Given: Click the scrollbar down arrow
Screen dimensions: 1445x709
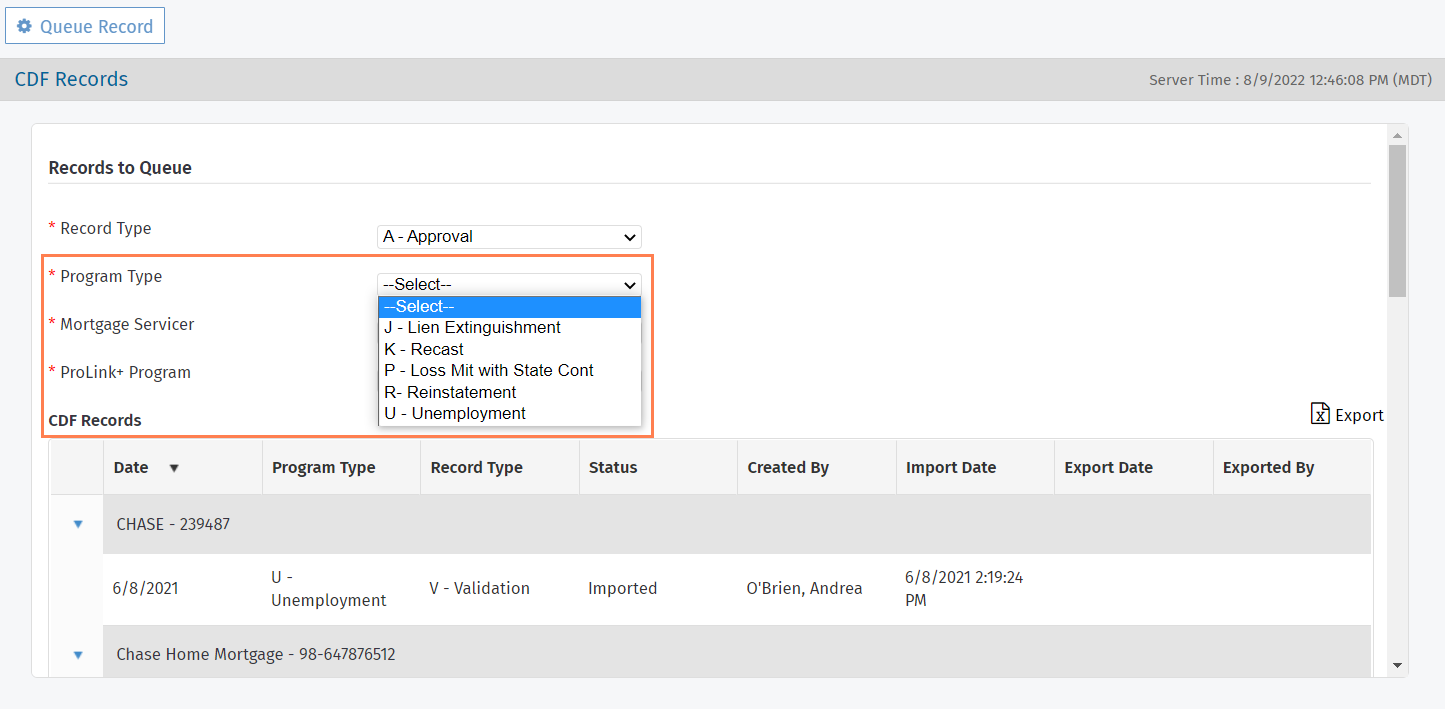Looking at the screenshot, I should pyautogui.click(x=1397, y=665).
